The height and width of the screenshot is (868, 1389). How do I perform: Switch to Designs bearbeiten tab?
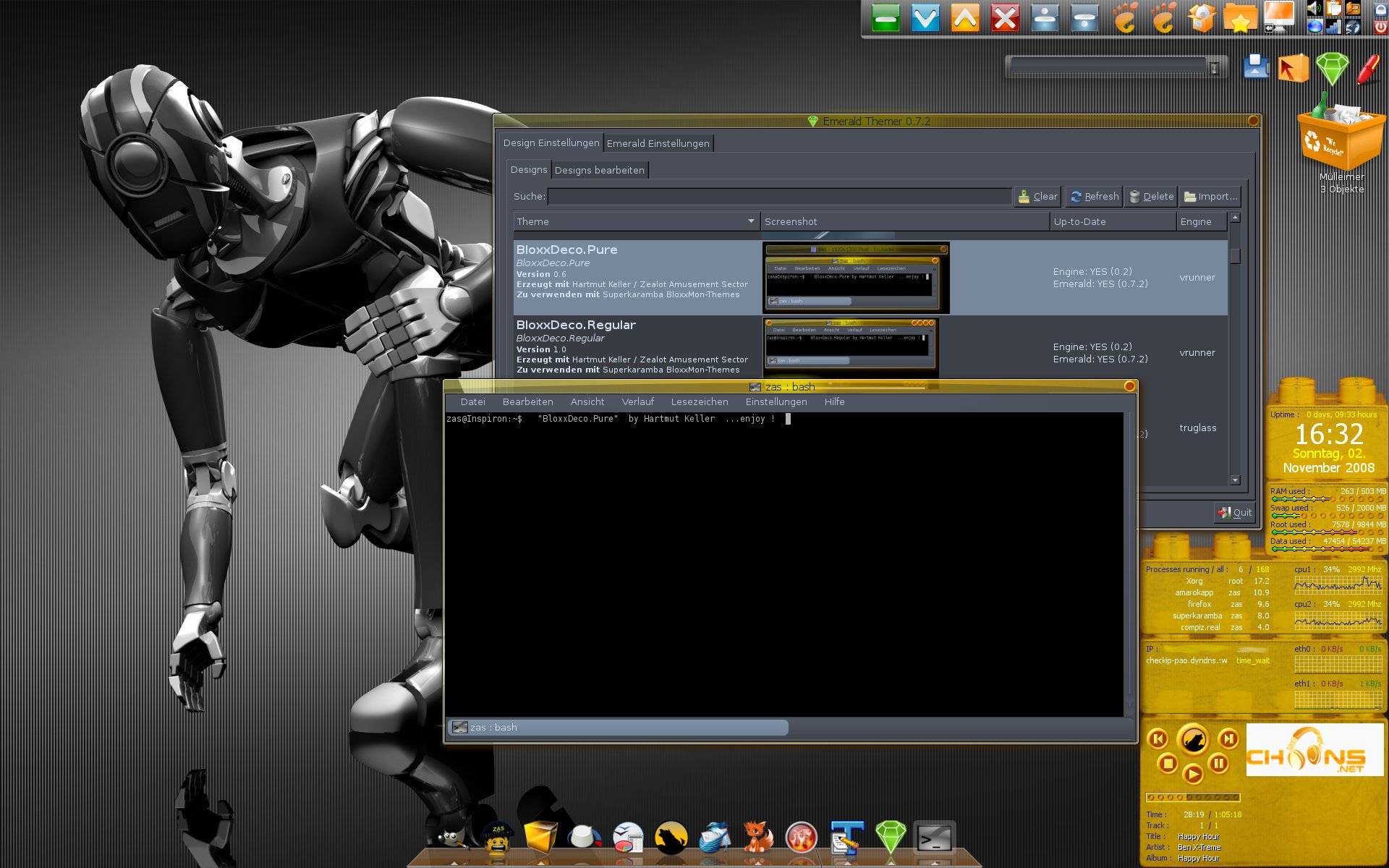point(599,170)
